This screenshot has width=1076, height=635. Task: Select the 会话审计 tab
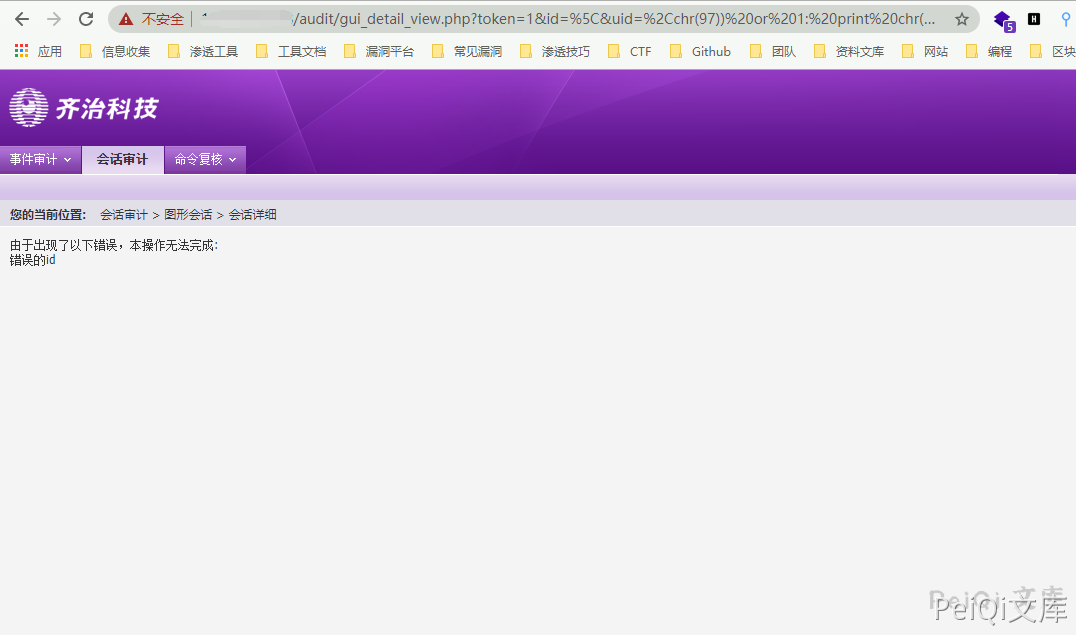[x=122, y=160]
